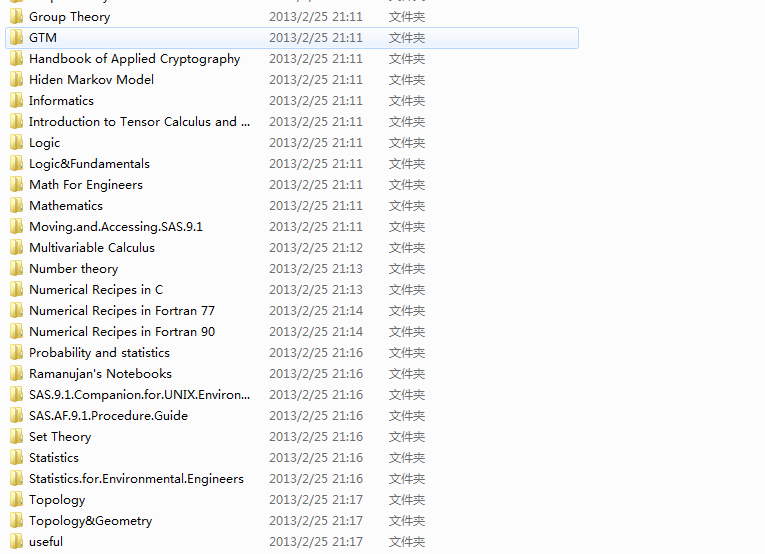Image resolution: width=765 pixels, height=554 pixels.
Task: Select the Informatics folder icon
Action: [x=16, y=101]
